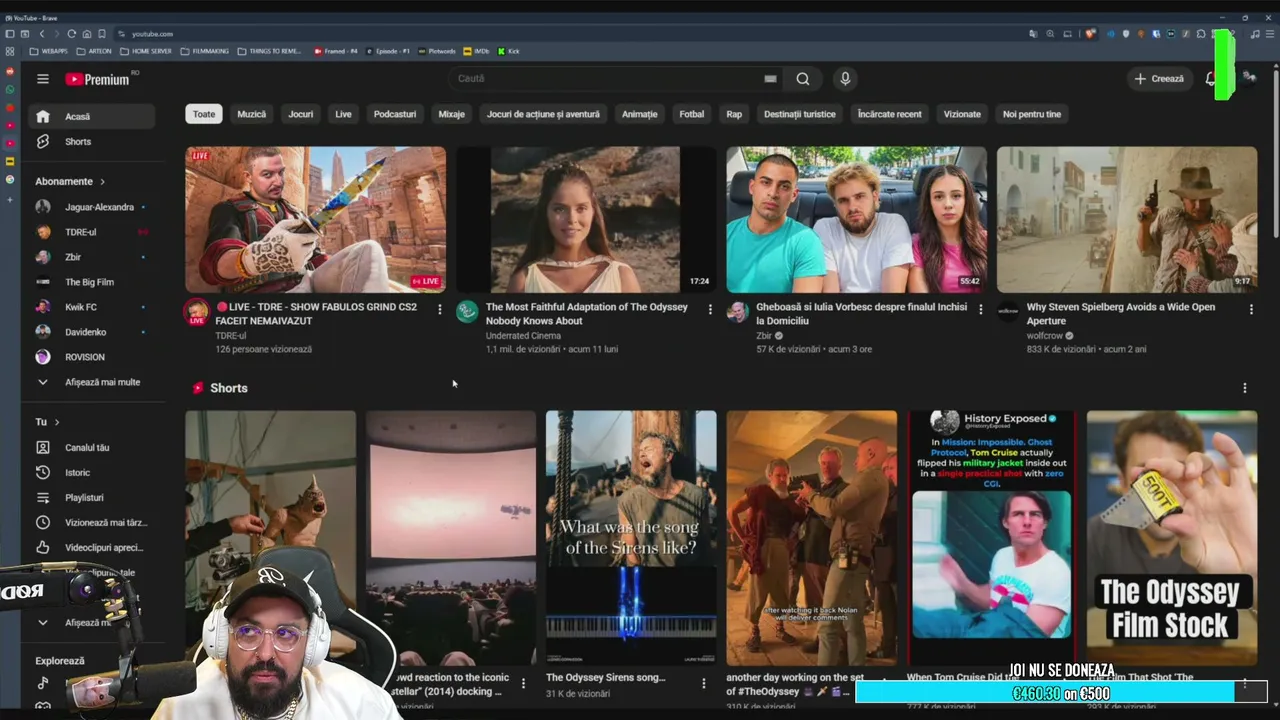Open the WhatsApp icon in Brave sidebar
This screenshot has height=720, width=1280.
[10, 89]
